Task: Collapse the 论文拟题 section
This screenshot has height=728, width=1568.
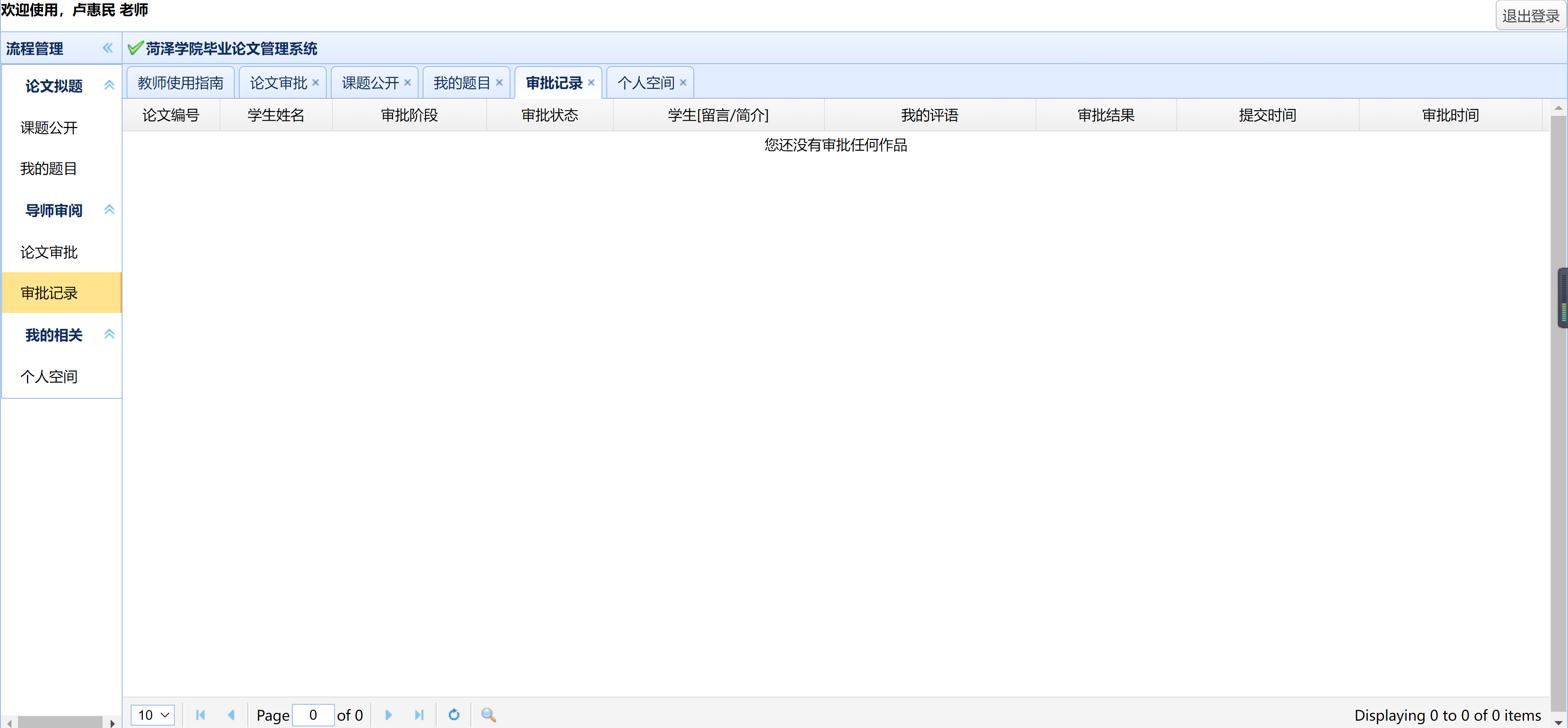Action: tap(109, 85)
